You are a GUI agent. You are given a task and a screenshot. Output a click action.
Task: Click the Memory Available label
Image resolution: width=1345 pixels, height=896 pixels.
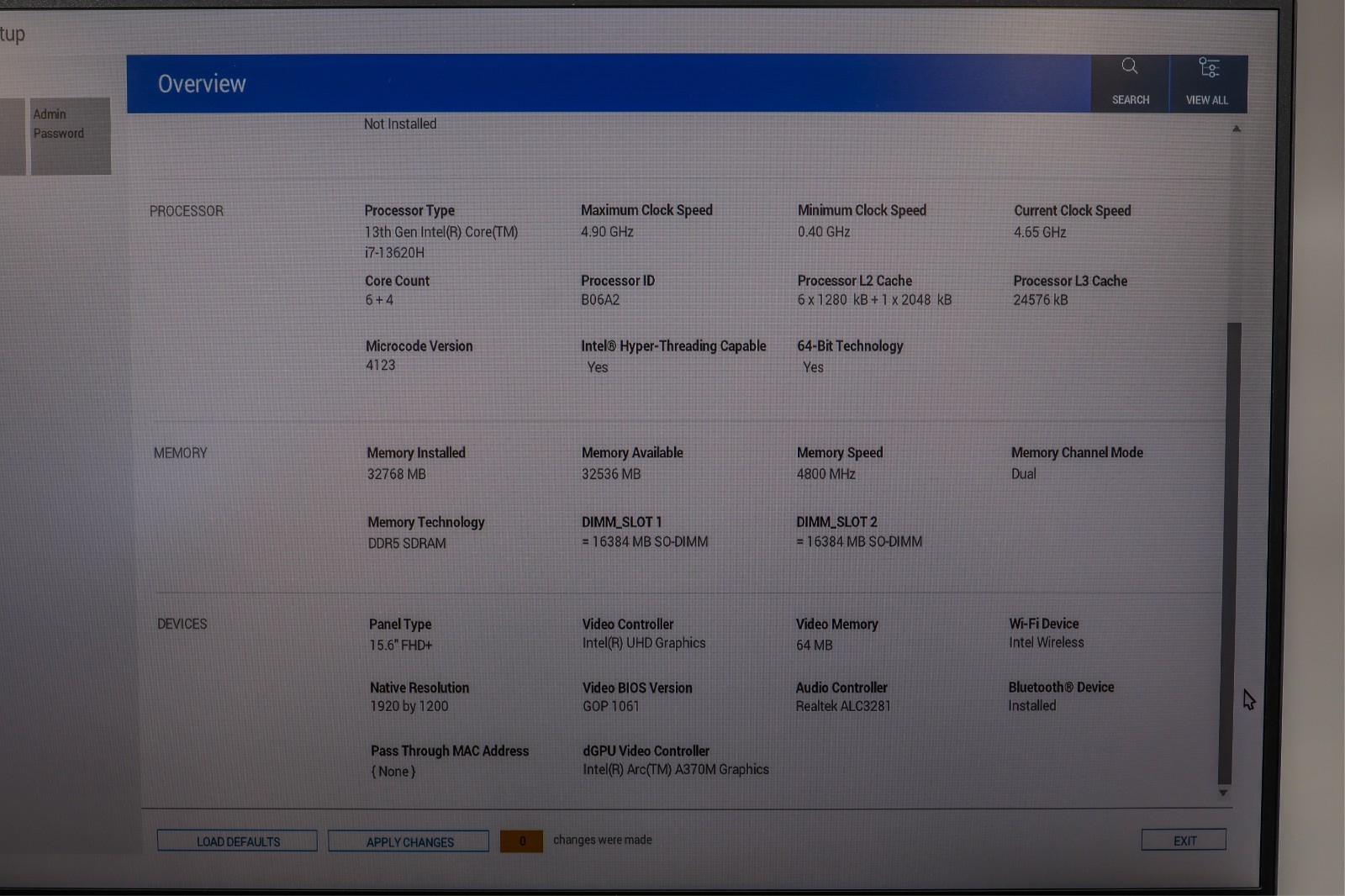pyautogui.click(x=632, y=453)
